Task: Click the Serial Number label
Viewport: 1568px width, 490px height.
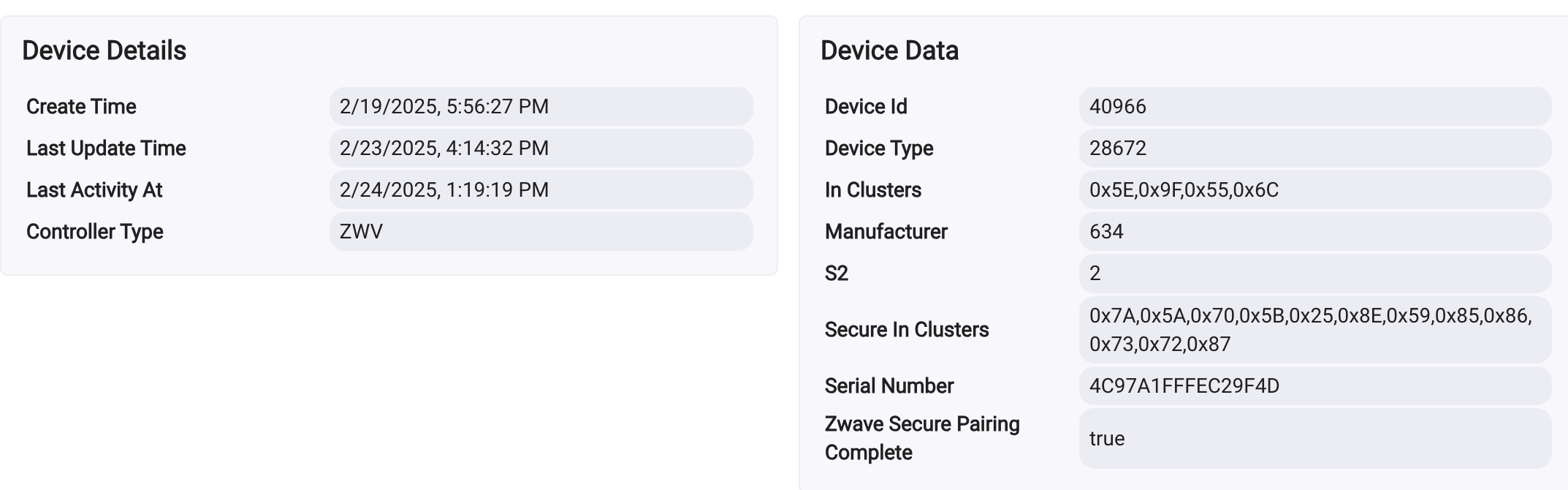Action: click(x=889, y=386)
